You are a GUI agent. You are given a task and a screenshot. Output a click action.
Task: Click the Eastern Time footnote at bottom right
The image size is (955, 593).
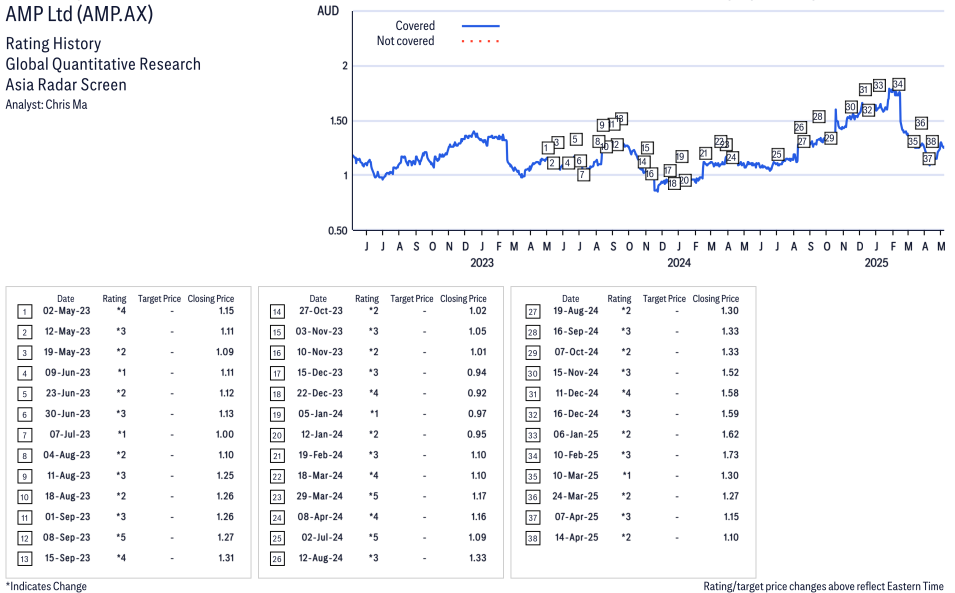[823, 586]
